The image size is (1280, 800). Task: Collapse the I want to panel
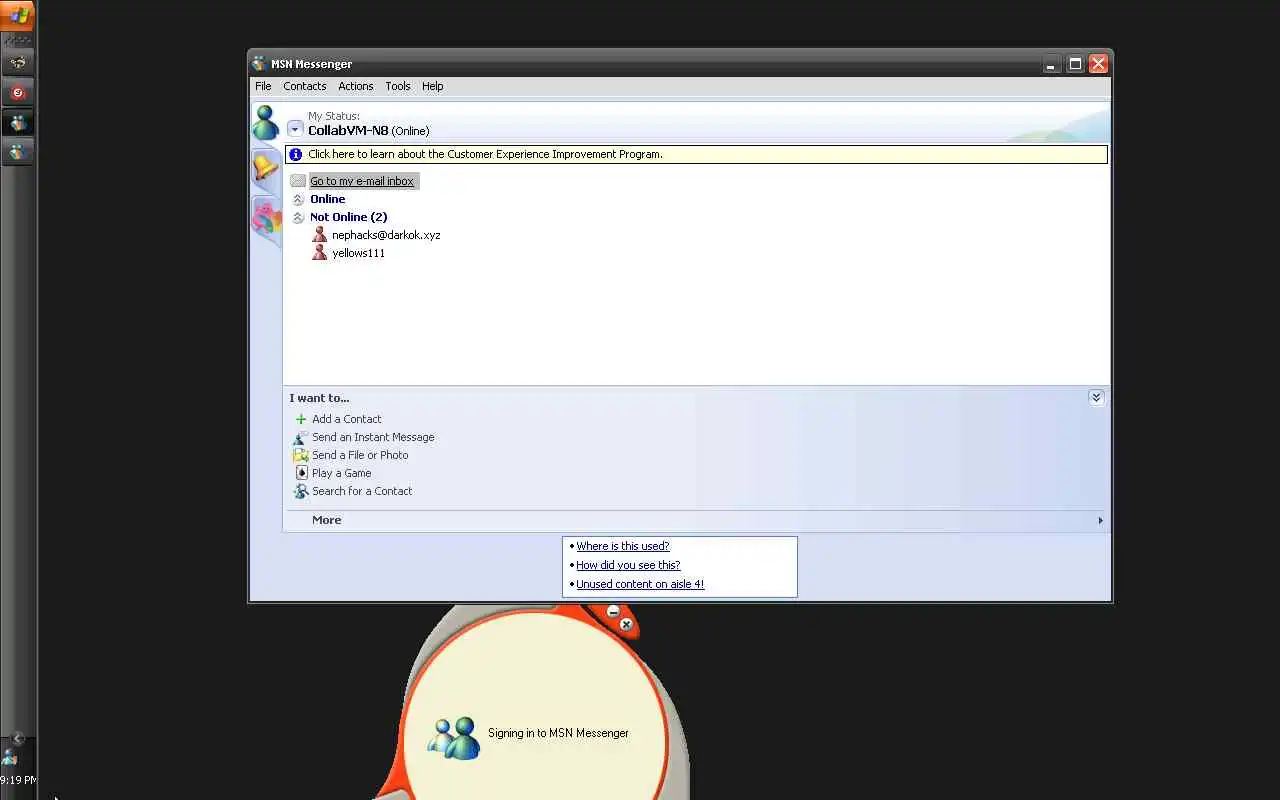coord(1096,397)
